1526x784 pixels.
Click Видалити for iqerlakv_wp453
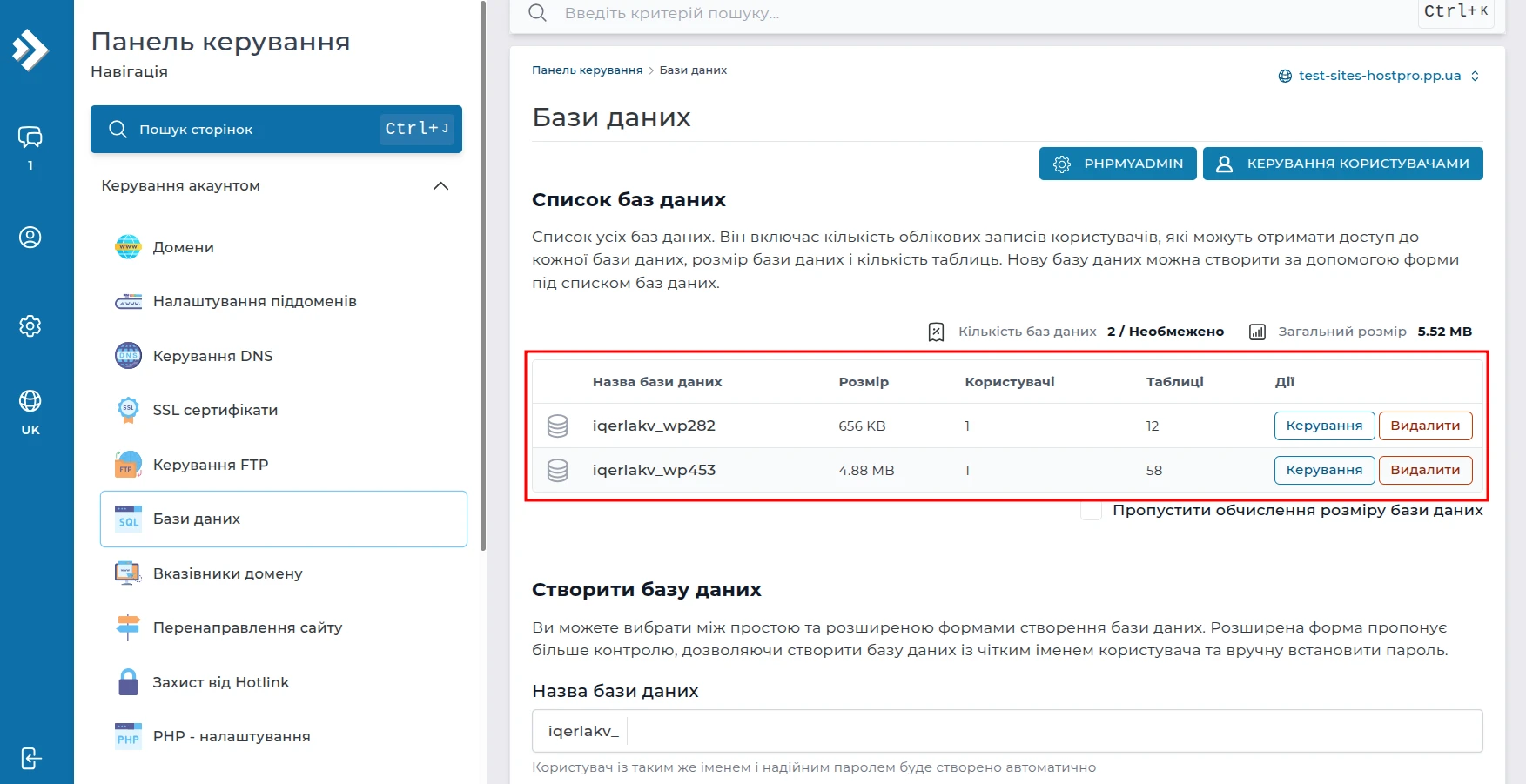(1425, 470)
